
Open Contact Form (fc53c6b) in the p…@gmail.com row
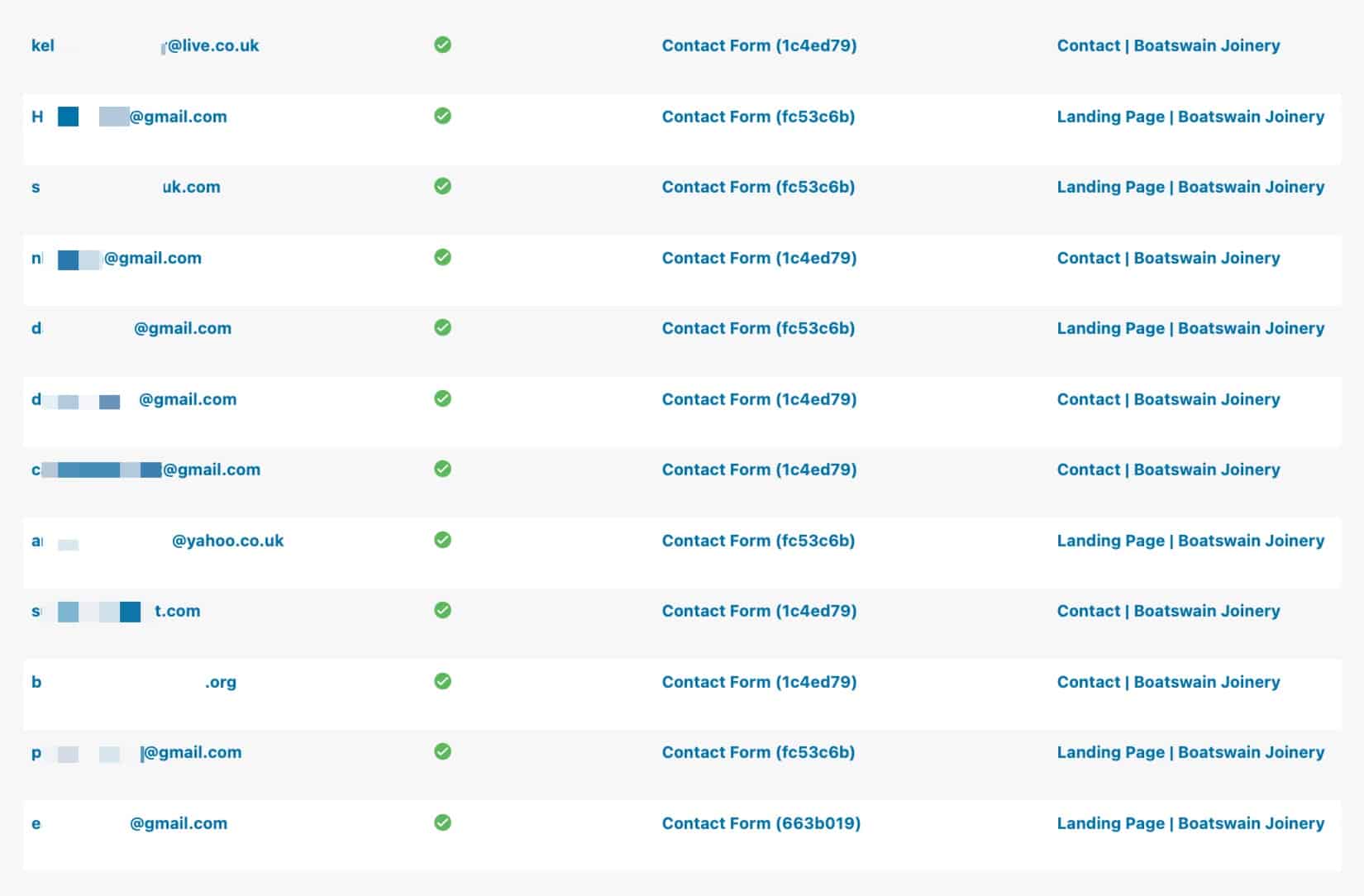(758, 752)
